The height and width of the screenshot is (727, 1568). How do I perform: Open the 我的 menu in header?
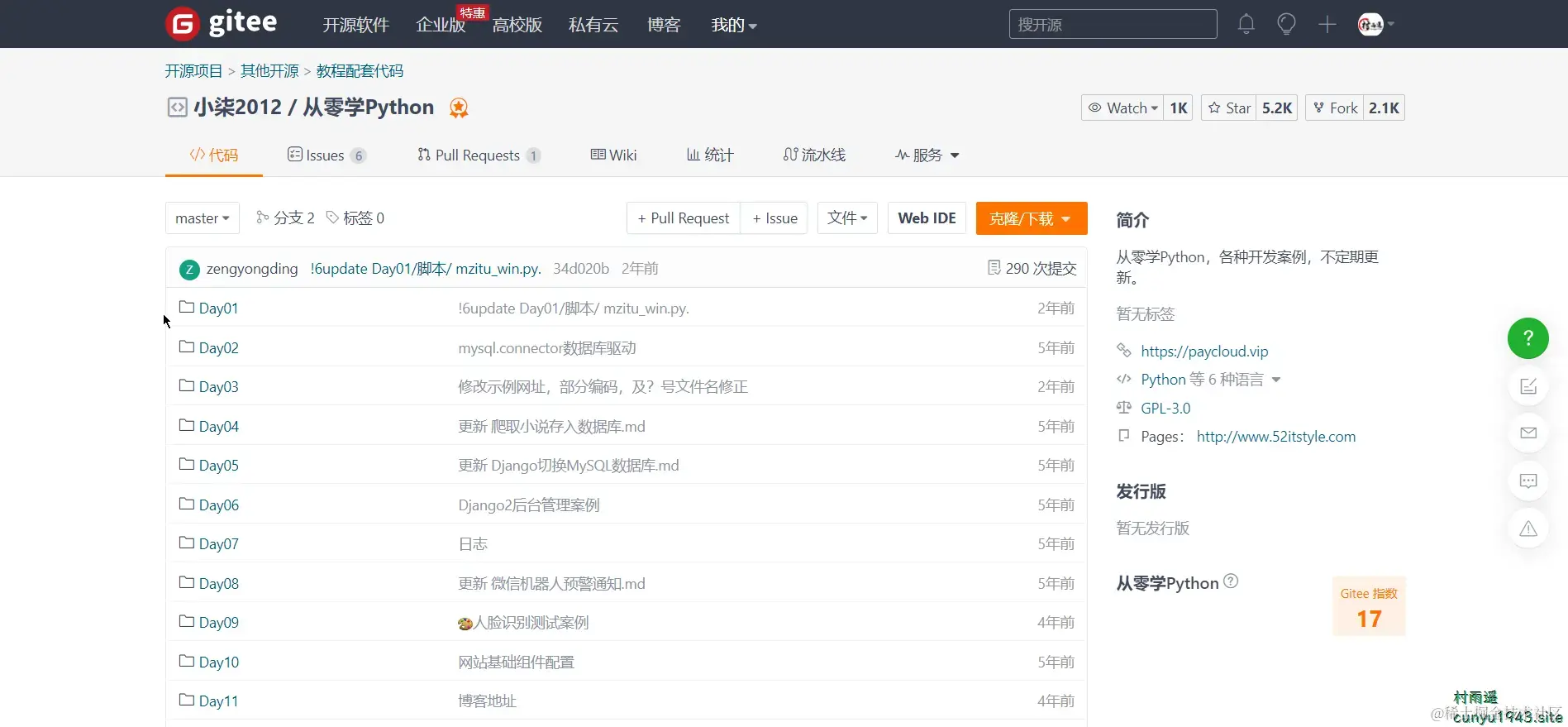pos(734,25)
